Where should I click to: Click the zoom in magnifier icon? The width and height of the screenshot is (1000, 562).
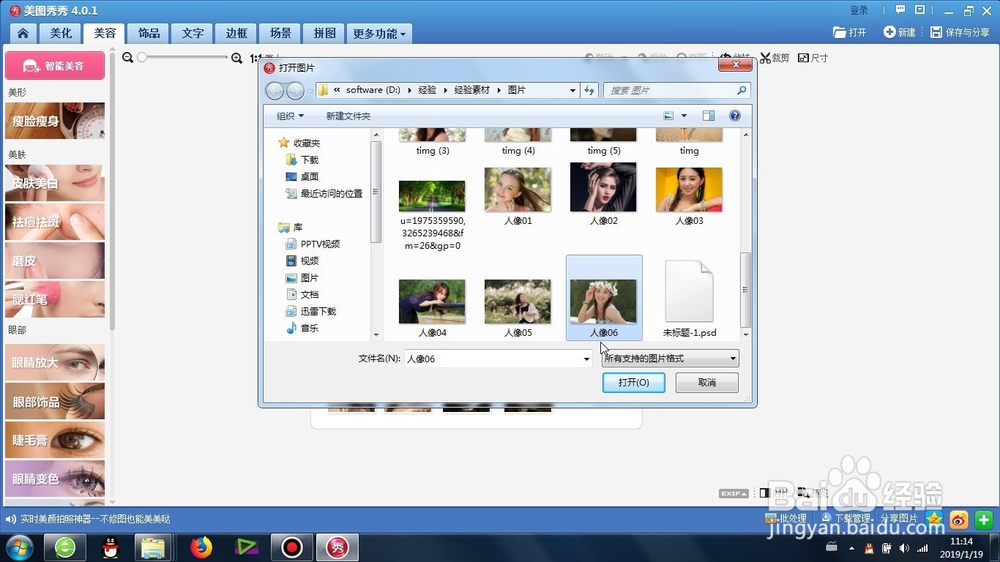[x=237, y=58]
